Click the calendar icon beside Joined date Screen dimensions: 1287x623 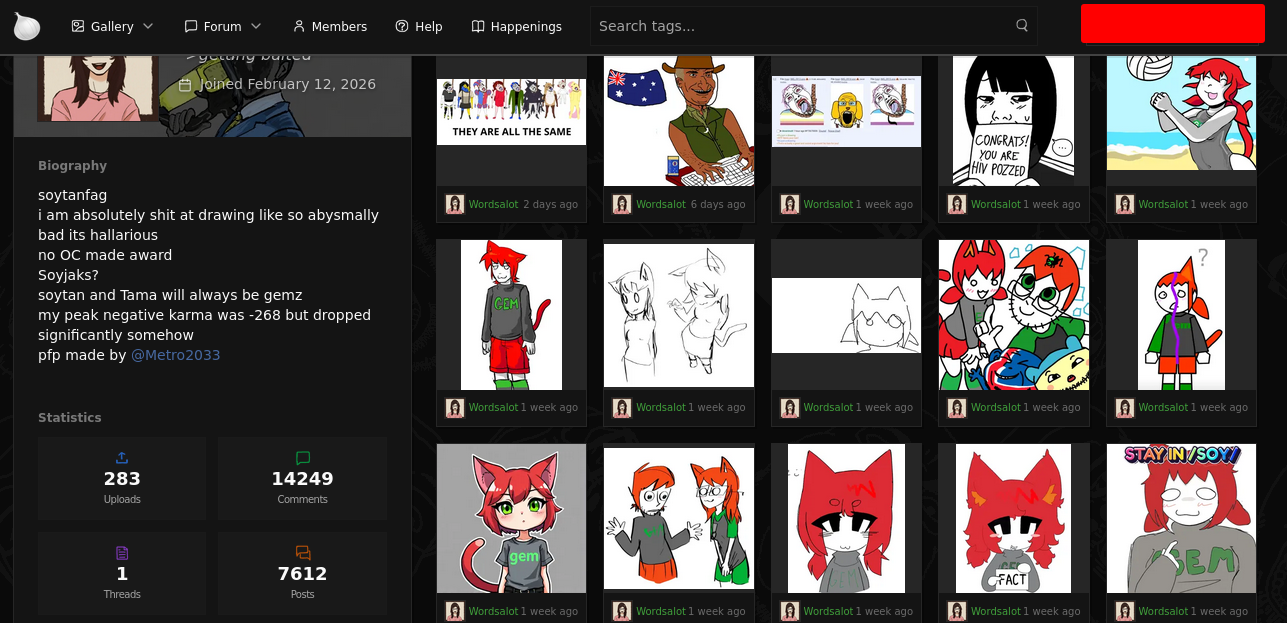click(184, 85)
